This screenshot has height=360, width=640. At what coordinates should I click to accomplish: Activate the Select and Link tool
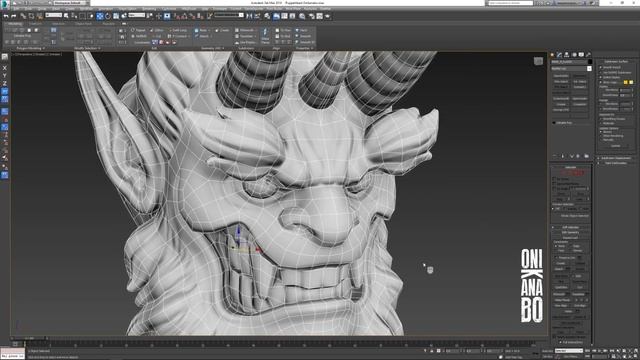[23, 16]
